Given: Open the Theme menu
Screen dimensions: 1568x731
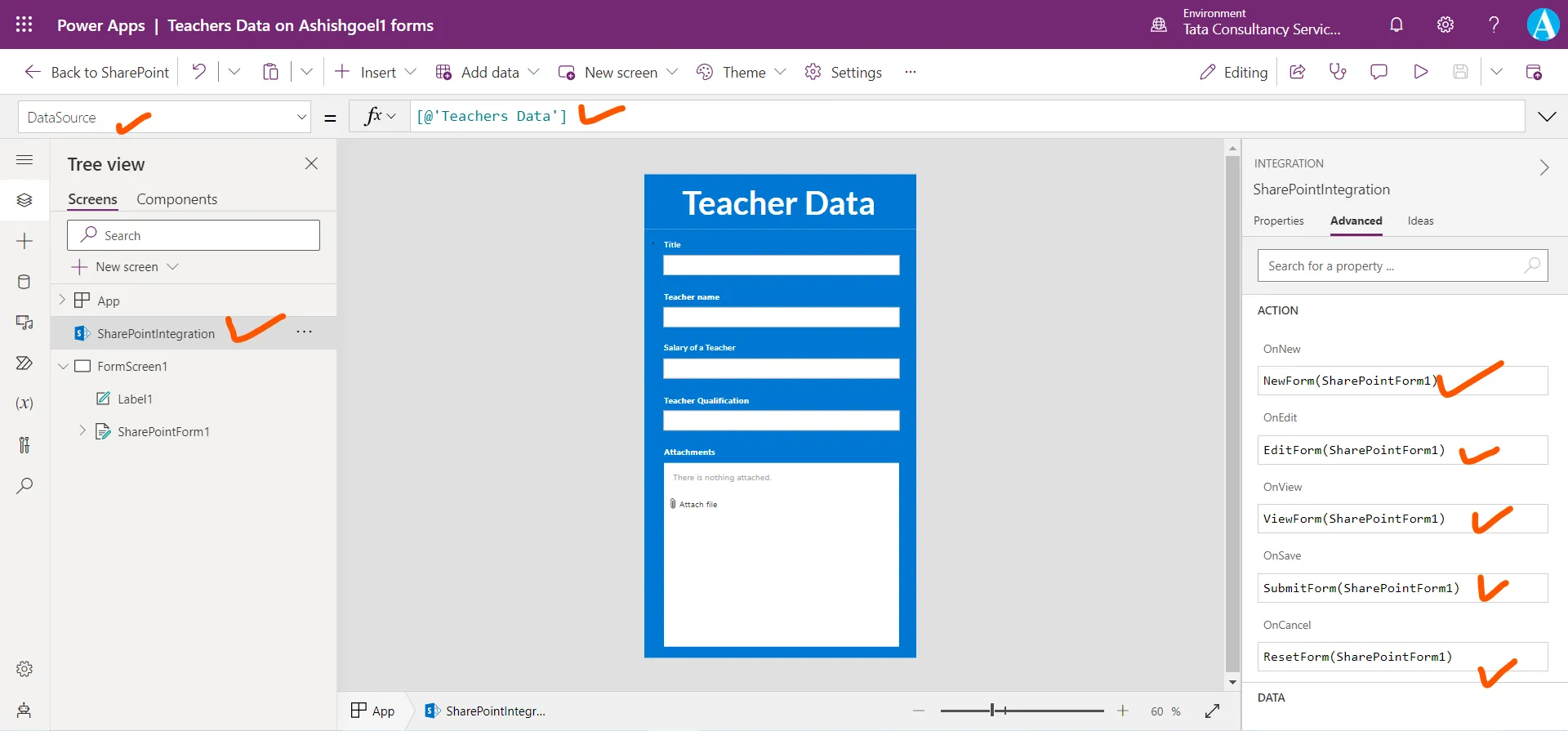Looking at the screenshot, I should click(x=741, y=72).
